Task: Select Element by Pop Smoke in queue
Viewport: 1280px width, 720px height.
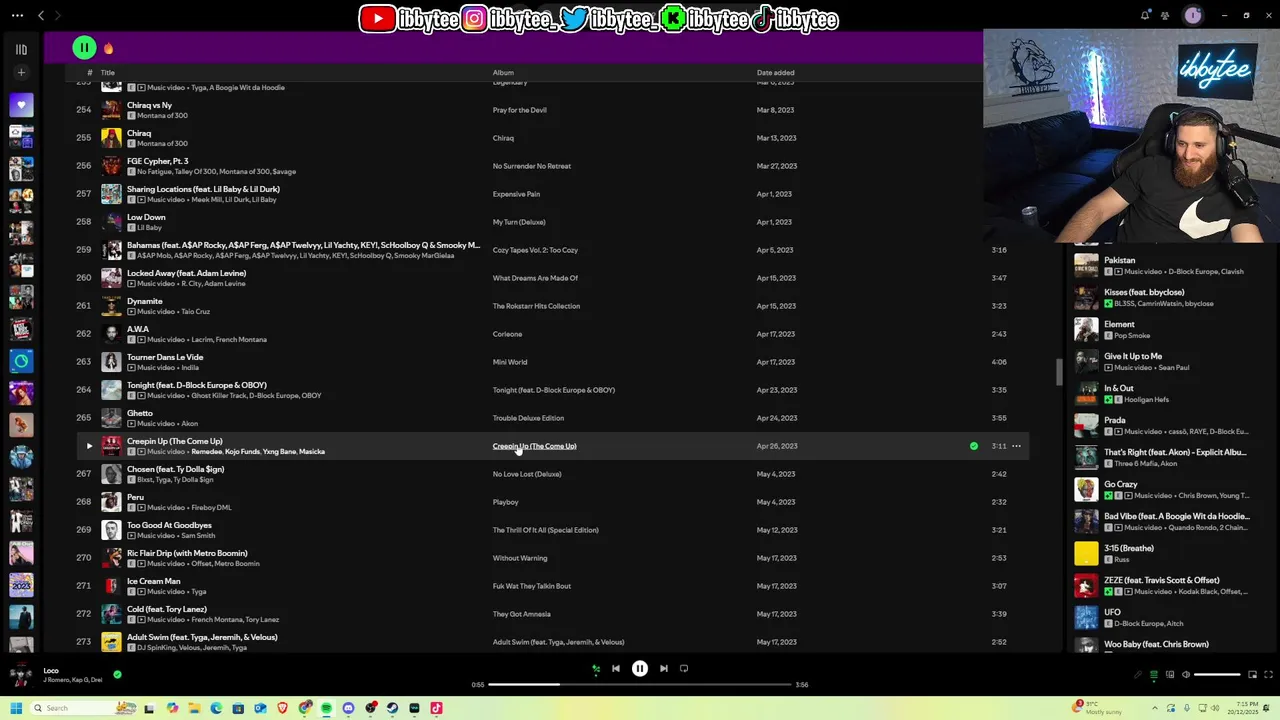Action: click(x=1119, y=324)
